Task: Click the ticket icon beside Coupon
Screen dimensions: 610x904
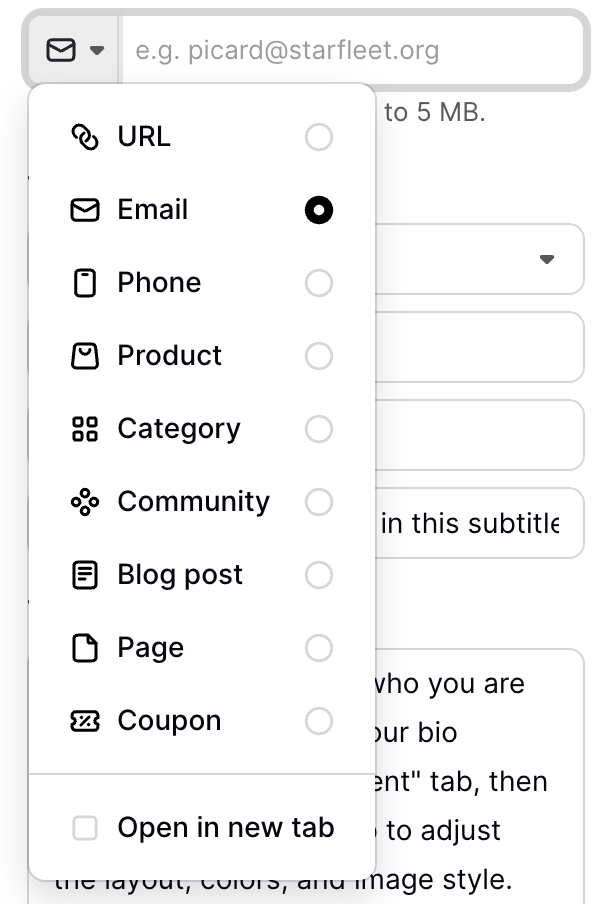Action: pyautogui.click(x=85, y=721)
